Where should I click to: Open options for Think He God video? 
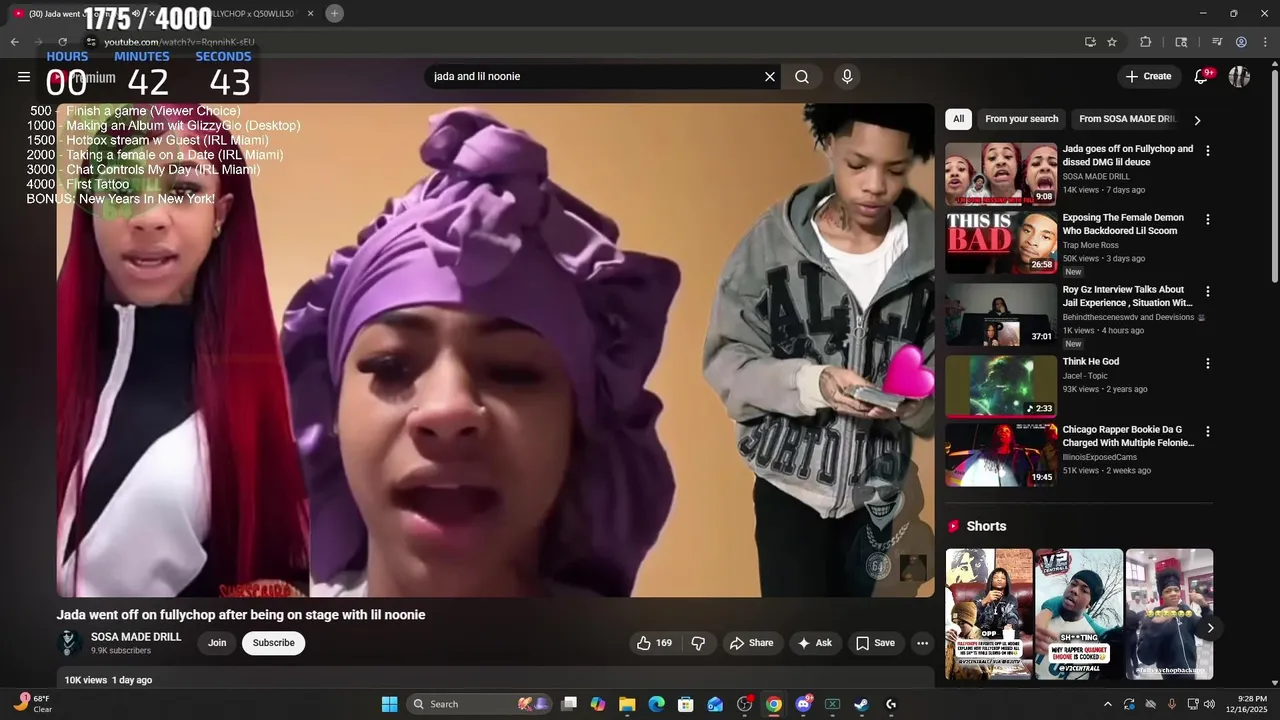tap(1208, 364)
